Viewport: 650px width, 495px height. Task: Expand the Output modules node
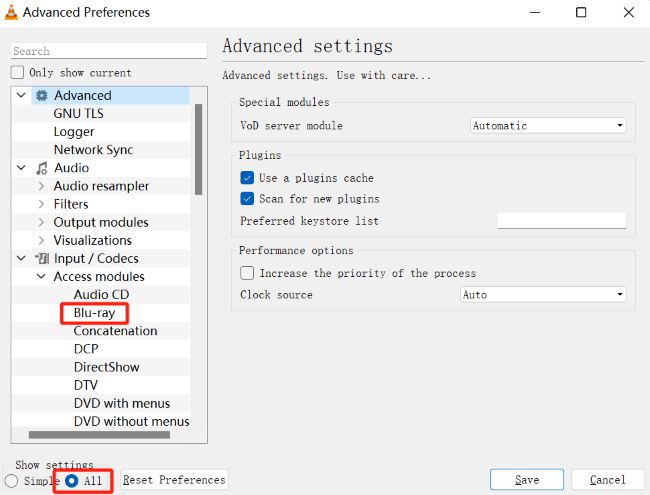click(x=41, y=222)
